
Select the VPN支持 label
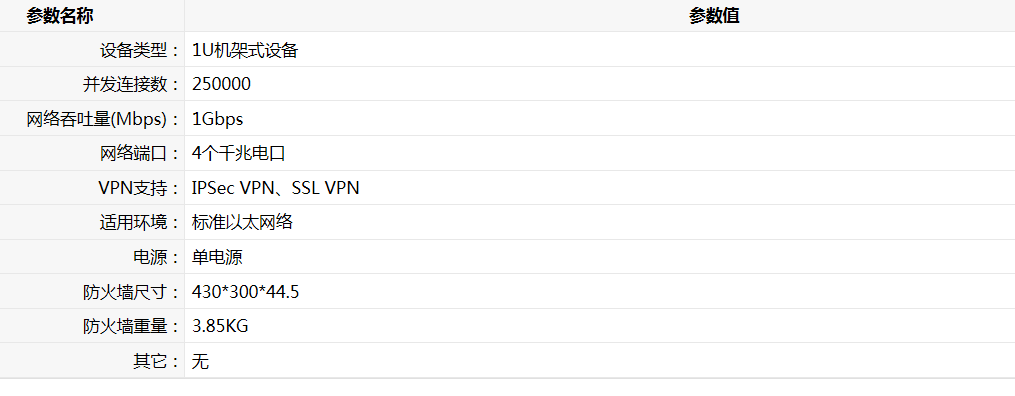point(135,188)
